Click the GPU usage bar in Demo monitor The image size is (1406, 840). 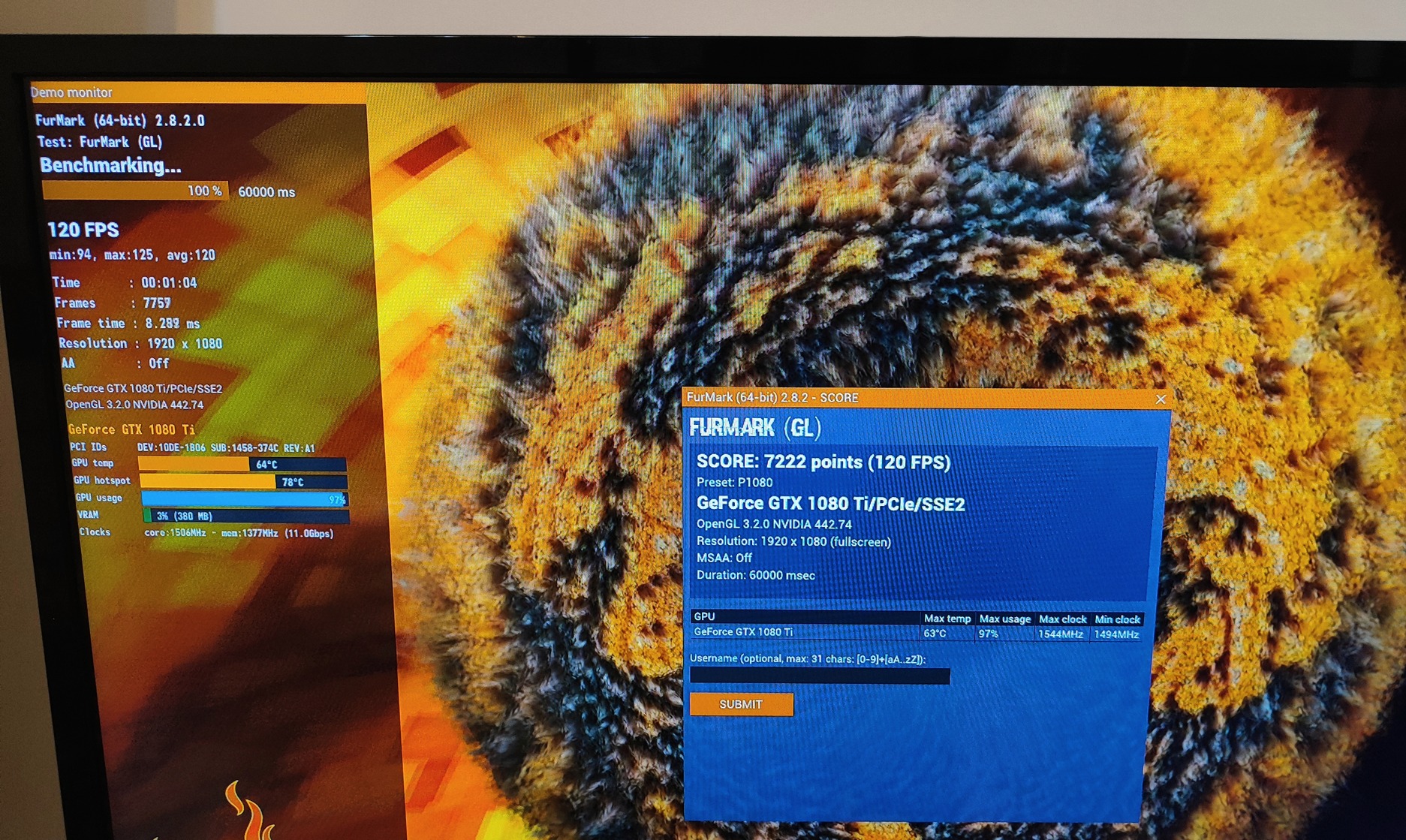point(245,499)
